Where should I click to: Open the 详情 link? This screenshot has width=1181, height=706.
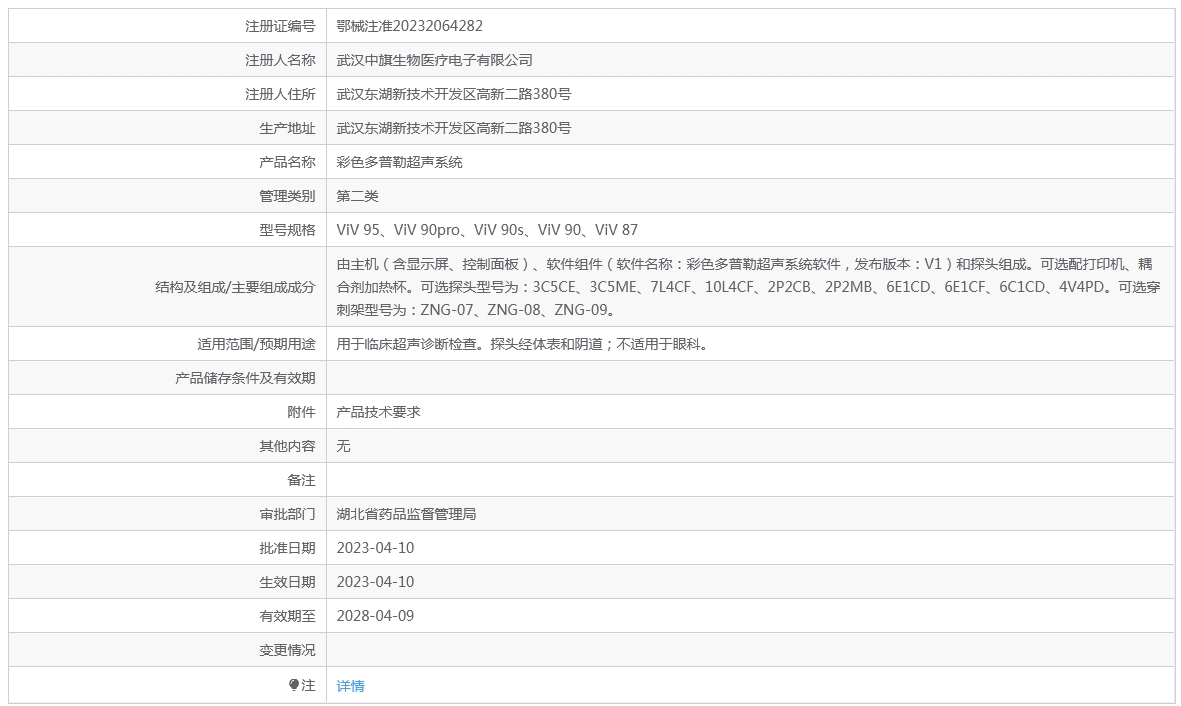[x=350, y=686]
